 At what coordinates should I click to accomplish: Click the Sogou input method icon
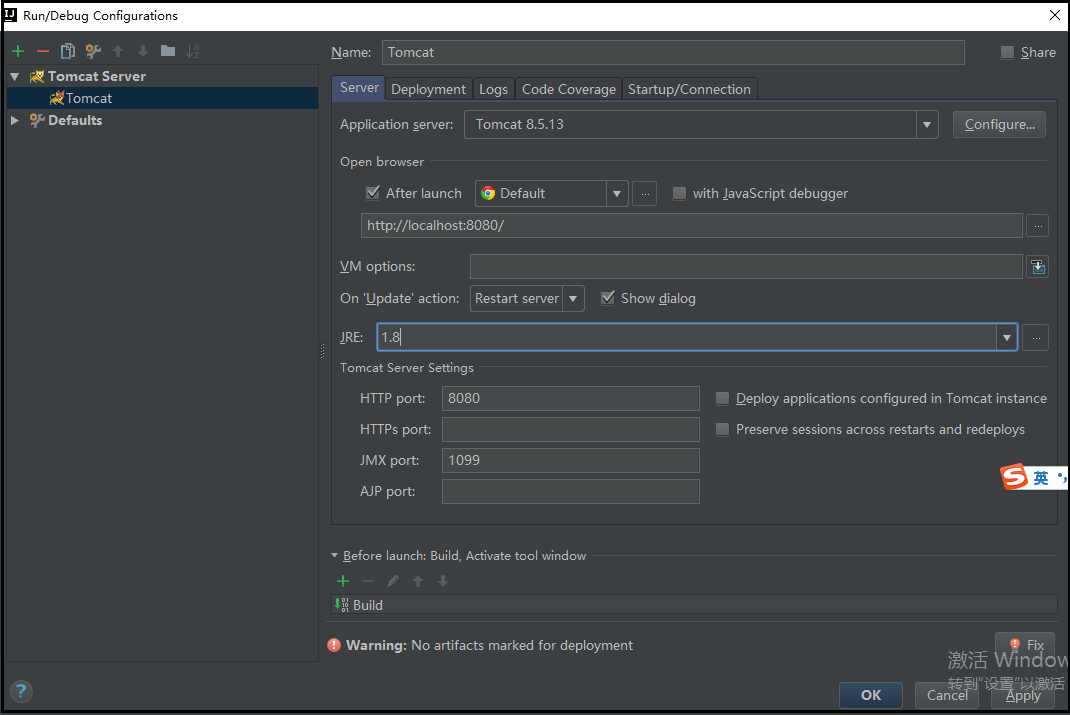tap(1014, 476)
